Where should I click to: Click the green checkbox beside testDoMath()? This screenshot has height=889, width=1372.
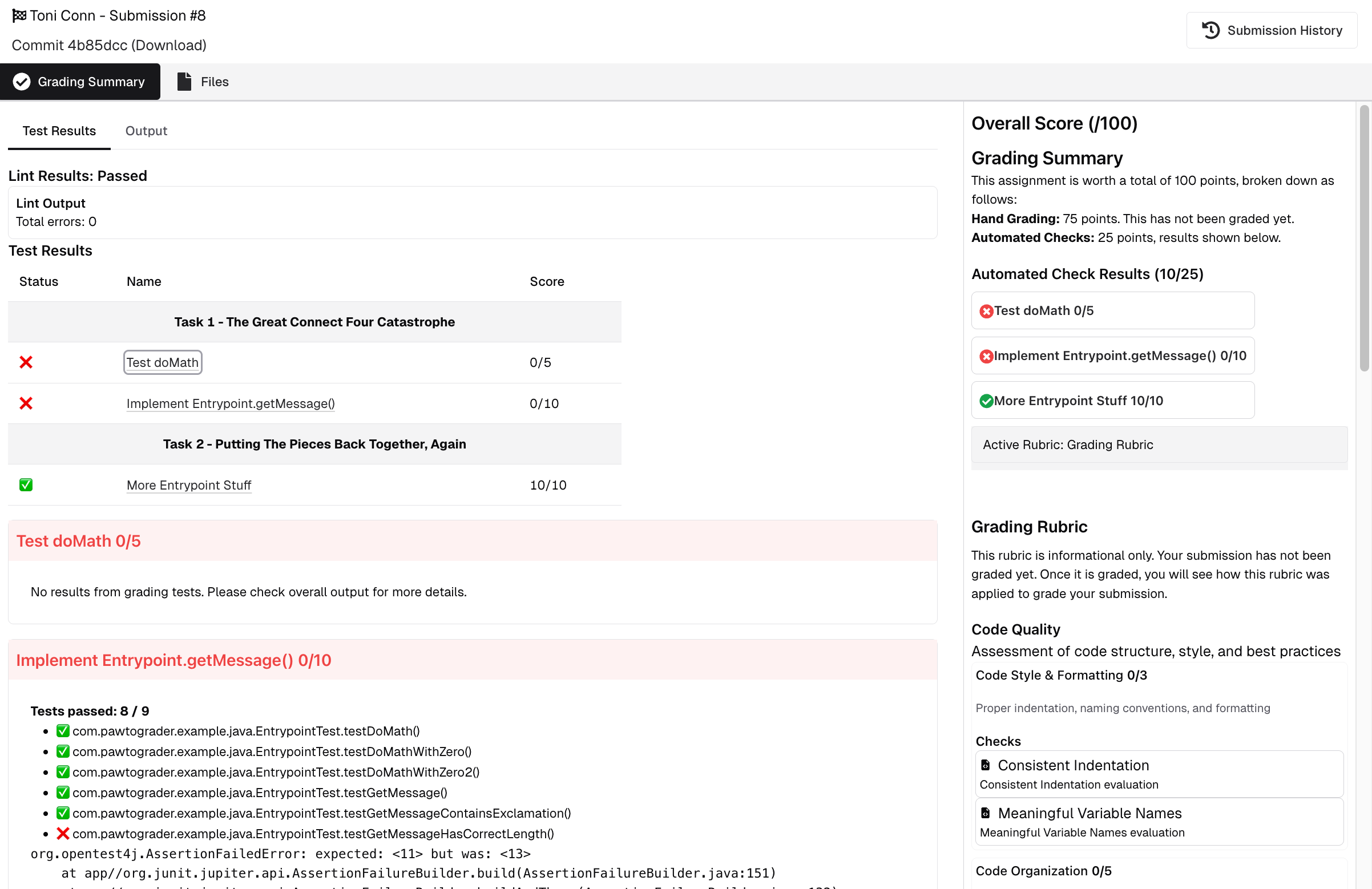[62, 730]
